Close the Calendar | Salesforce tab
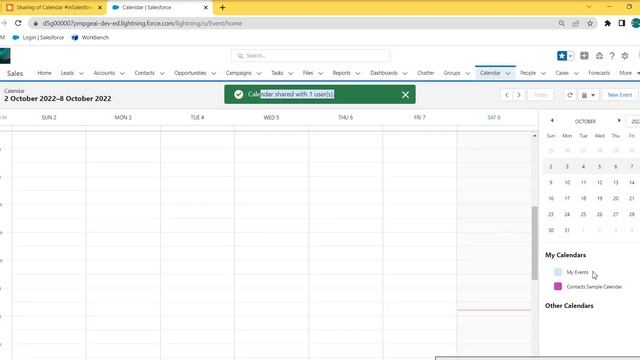The width and height of the screenshot is (640, 360). [206, 7]
